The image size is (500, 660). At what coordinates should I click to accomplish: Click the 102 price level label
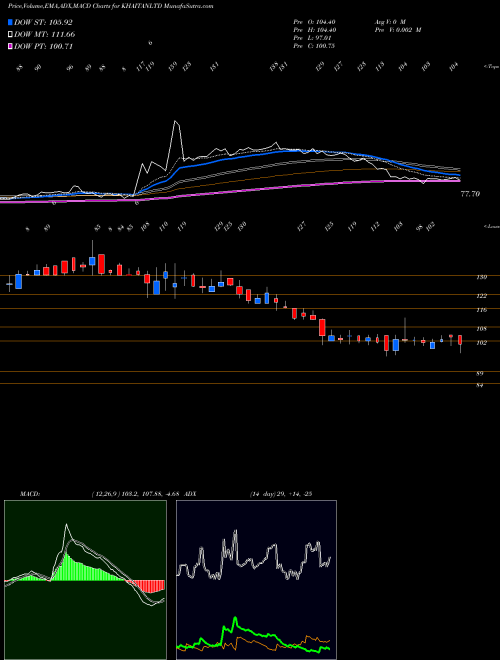[x=481, y=343]
